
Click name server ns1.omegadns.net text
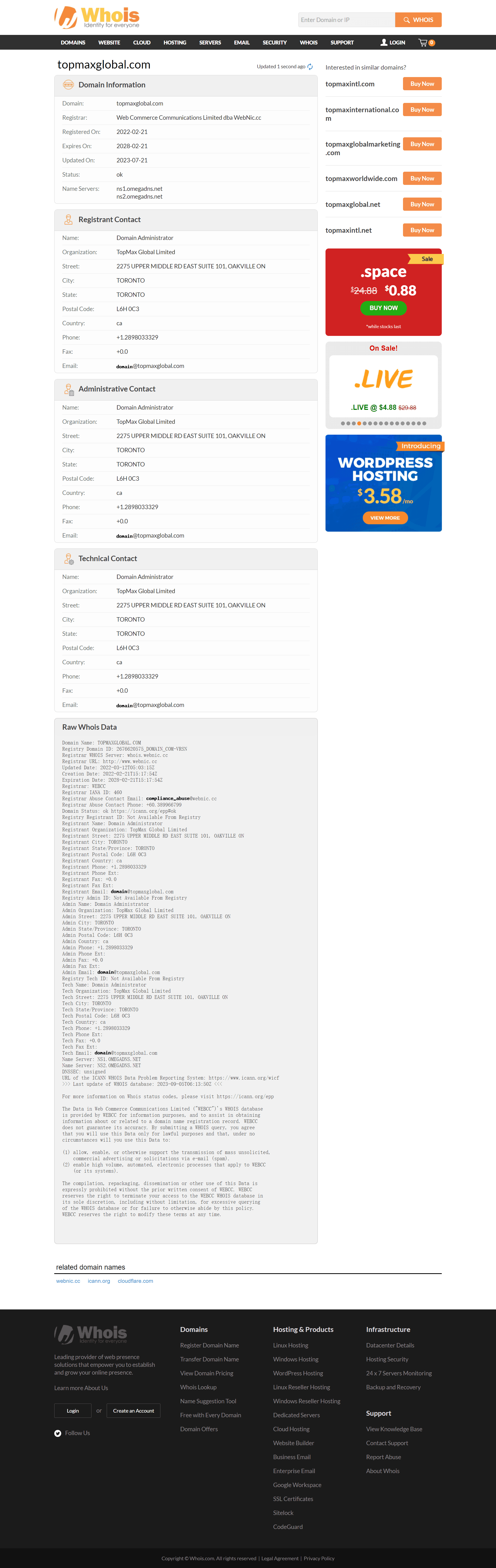point(139,189)
